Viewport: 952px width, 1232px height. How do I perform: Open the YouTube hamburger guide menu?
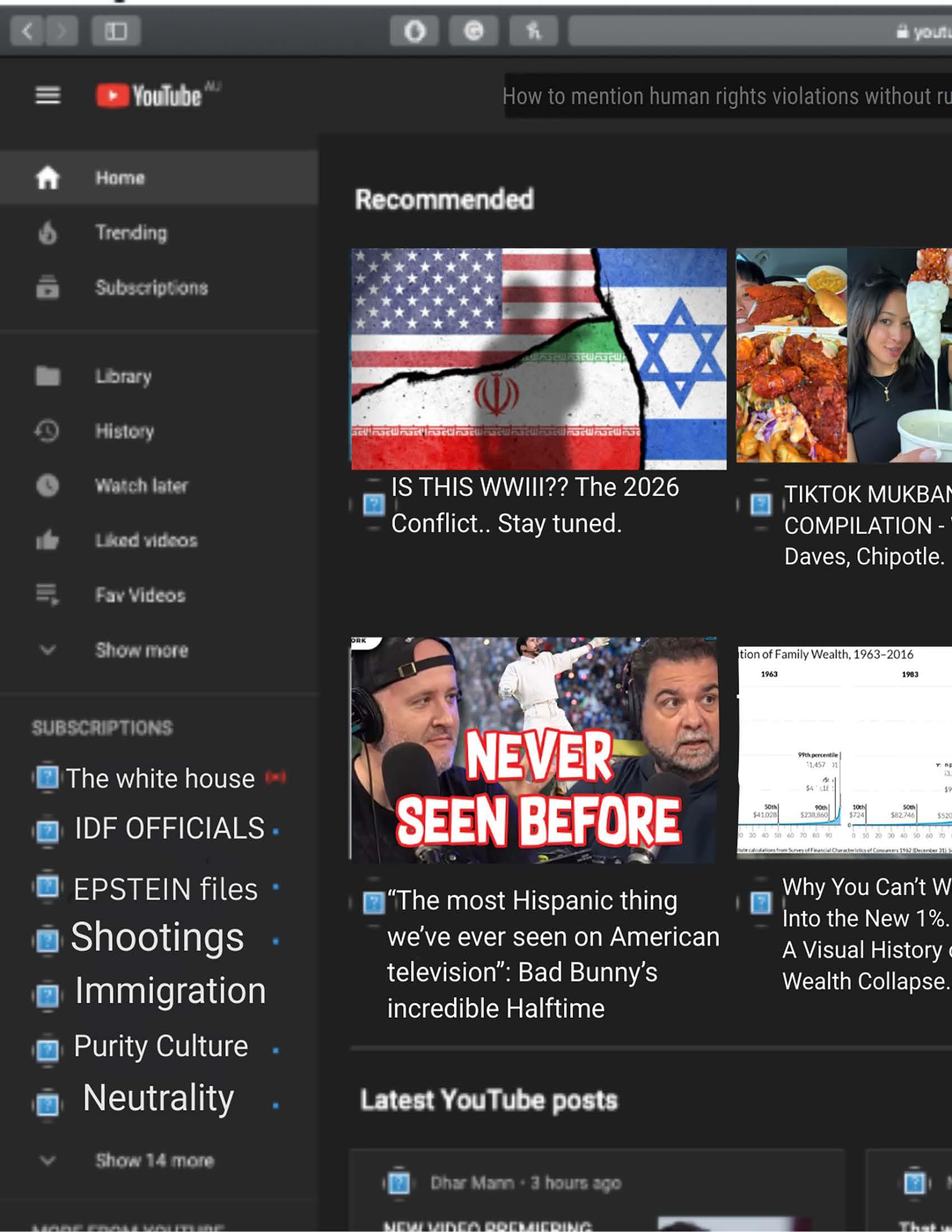[x=48, y=95]
